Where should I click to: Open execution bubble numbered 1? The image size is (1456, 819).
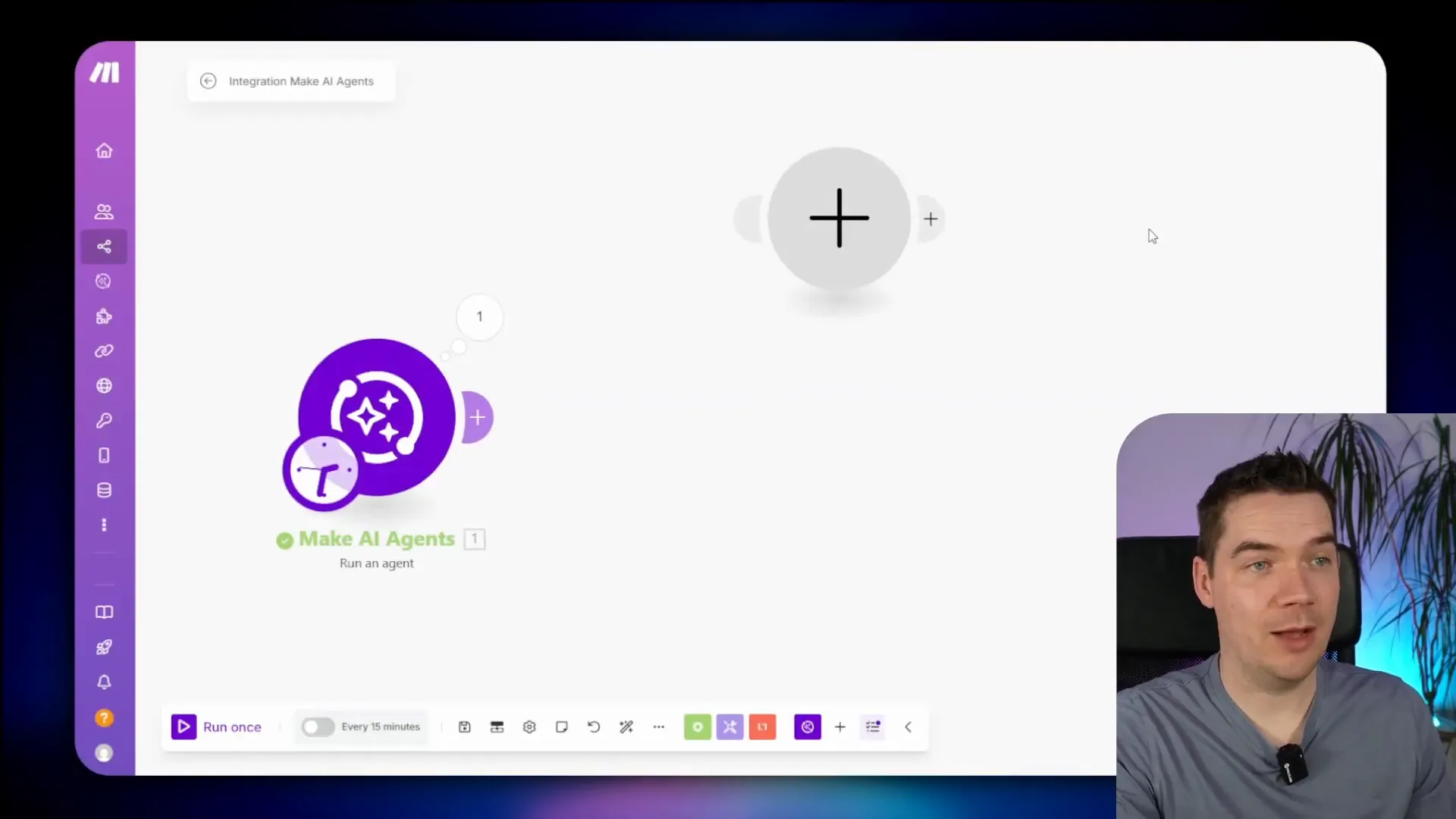(479, 317)
